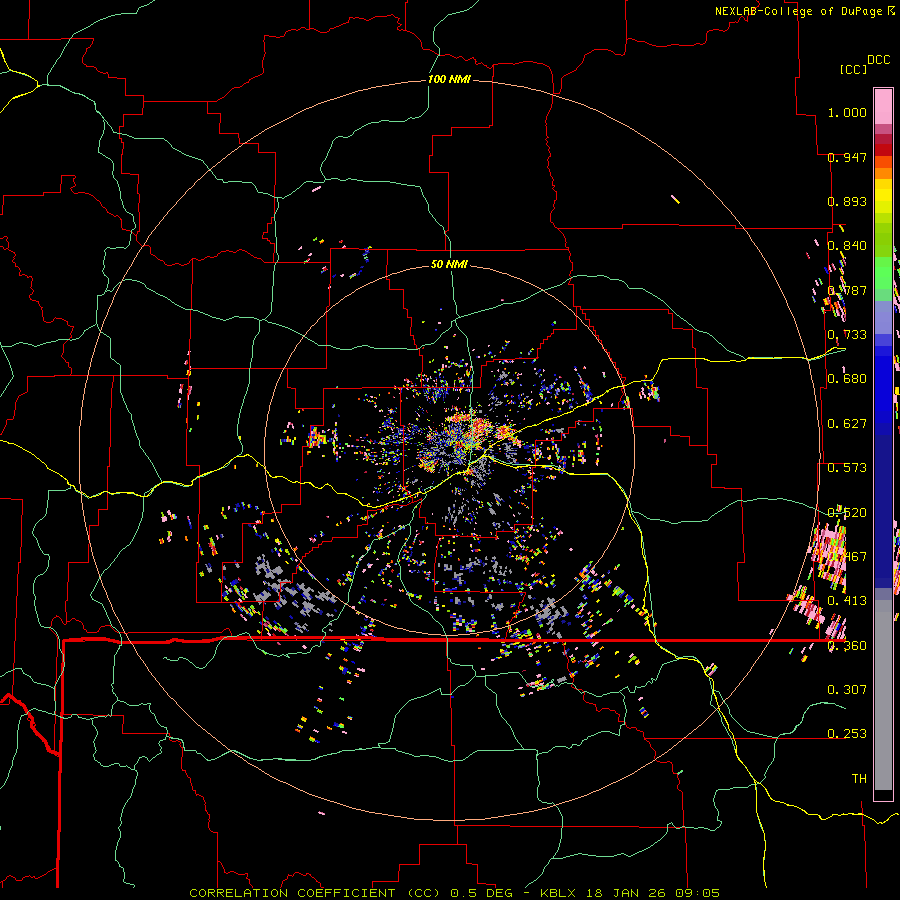Click the [CC] legend unit label
Viewport: 900px width, 900px height.
tap(853, 69)
